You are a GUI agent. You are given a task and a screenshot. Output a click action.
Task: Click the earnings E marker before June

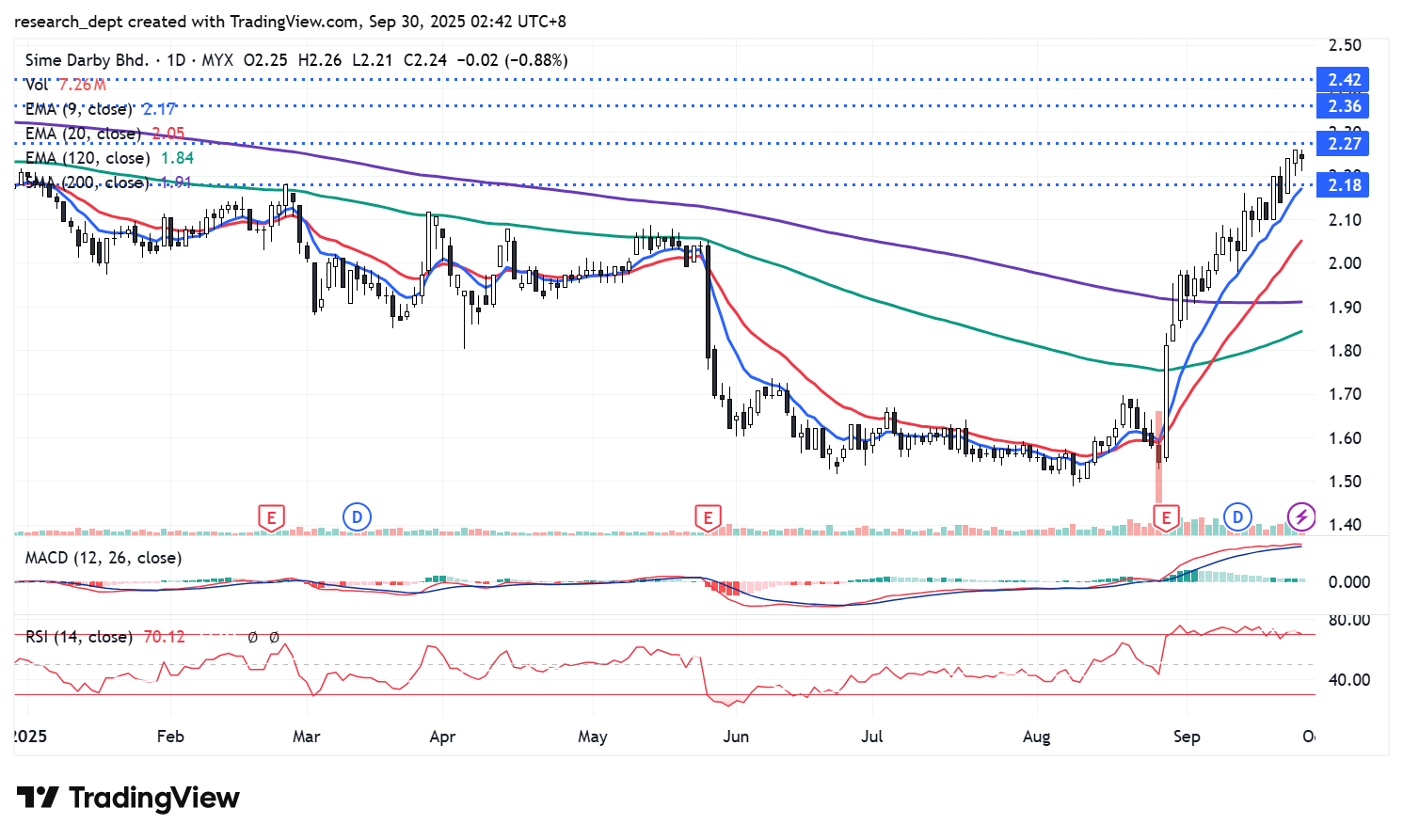pyautogui.click(x=708, y=517)
